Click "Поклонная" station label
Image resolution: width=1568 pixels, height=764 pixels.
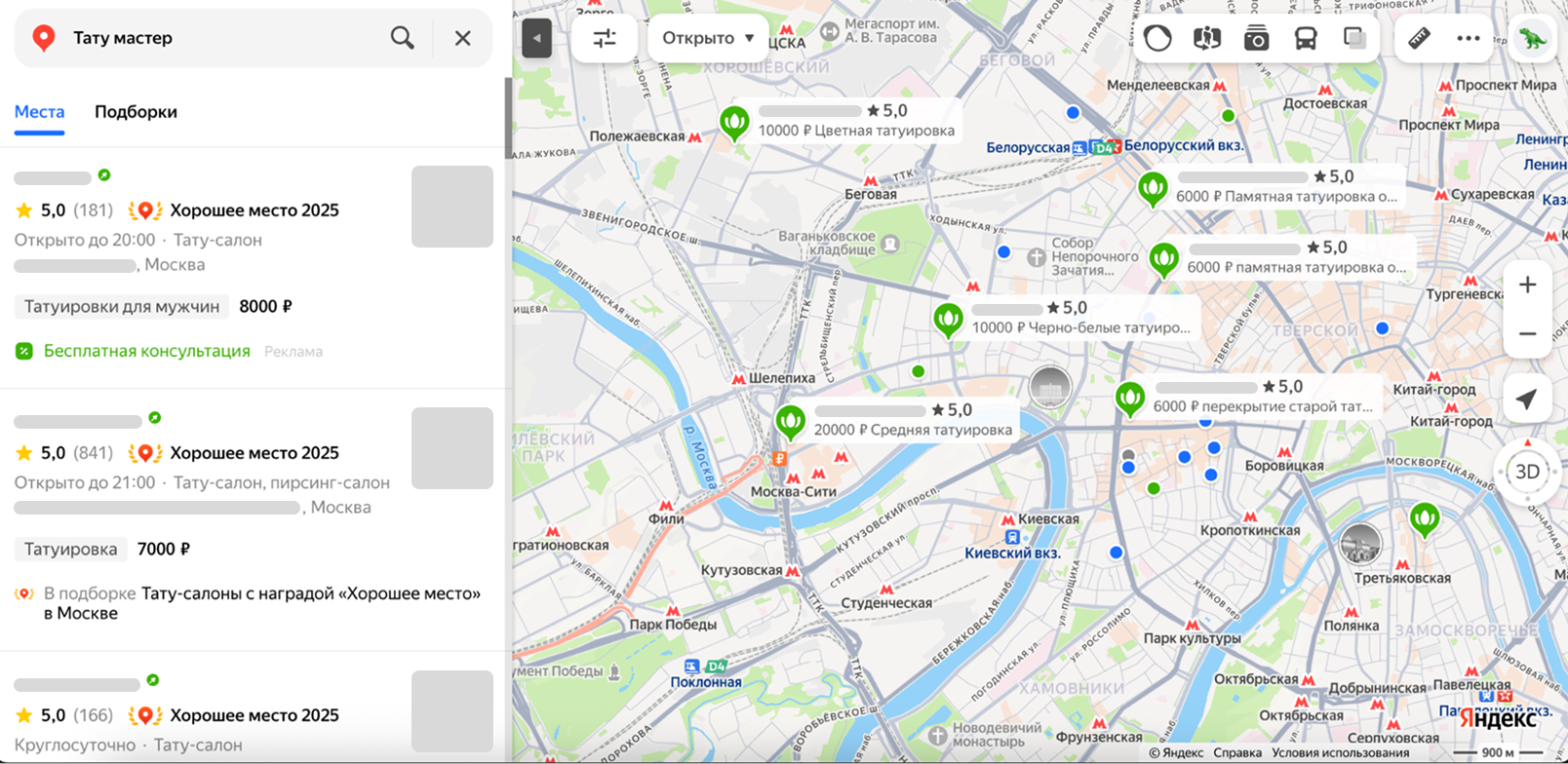[x=706, y=682]
